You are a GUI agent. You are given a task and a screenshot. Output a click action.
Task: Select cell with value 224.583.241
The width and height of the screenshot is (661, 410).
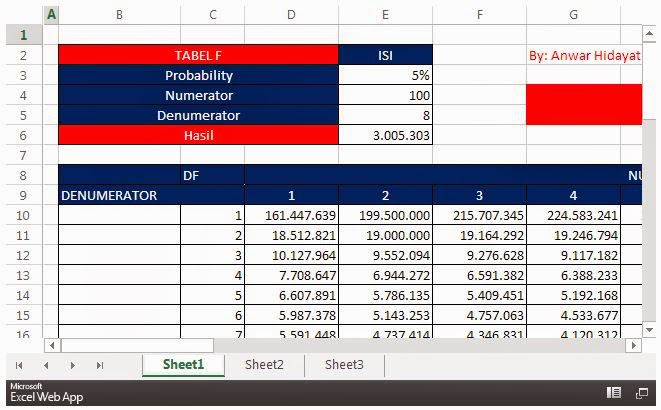pyautogui.click(x=573, y=215)
